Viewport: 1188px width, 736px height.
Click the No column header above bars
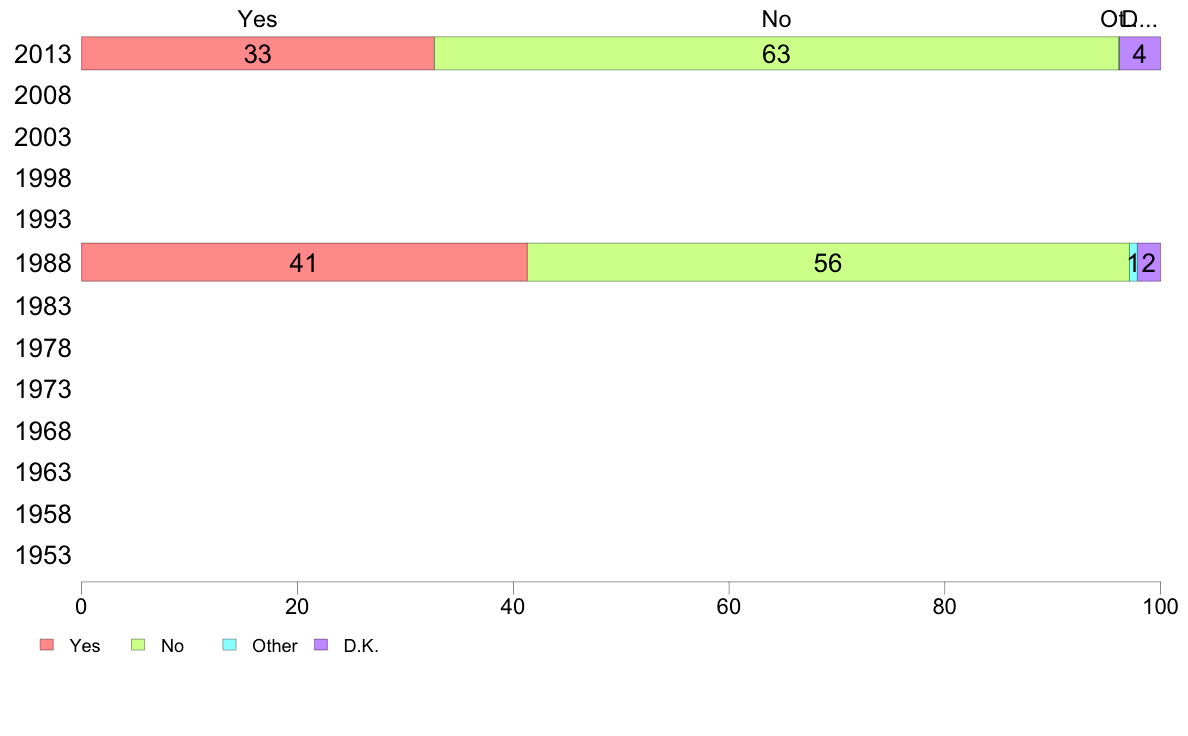click(x=777, y=19)
